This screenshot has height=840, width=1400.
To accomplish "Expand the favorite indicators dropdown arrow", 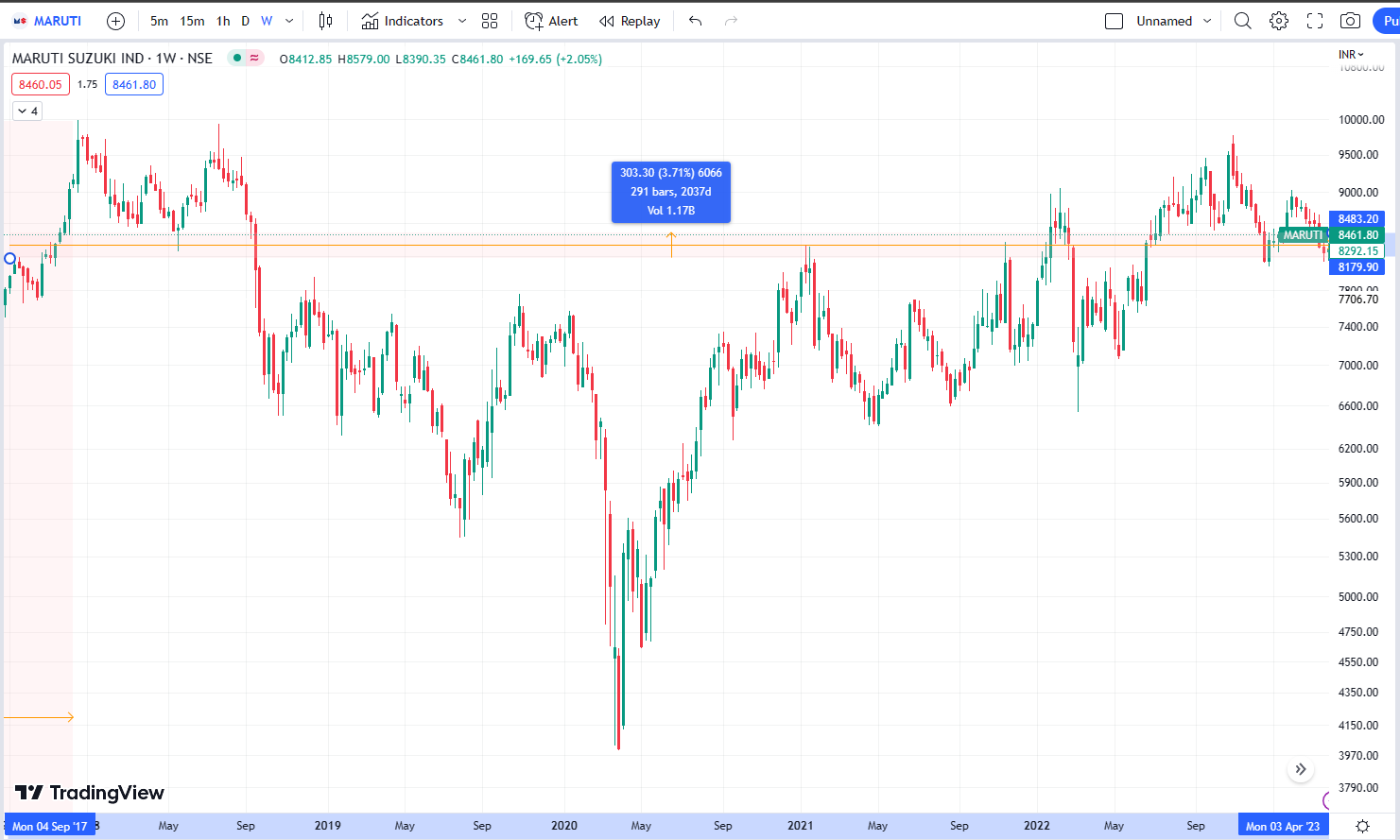I will [462, 21].
